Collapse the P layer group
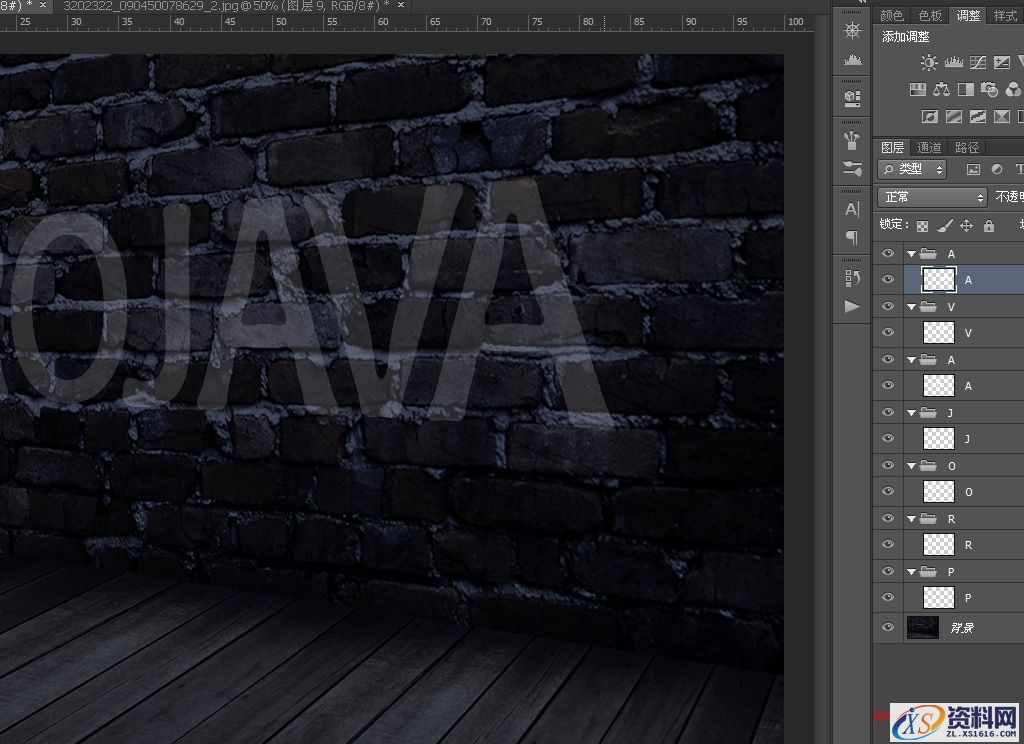The height and width of the screenshot is (744, 1024). pos(911,572)
